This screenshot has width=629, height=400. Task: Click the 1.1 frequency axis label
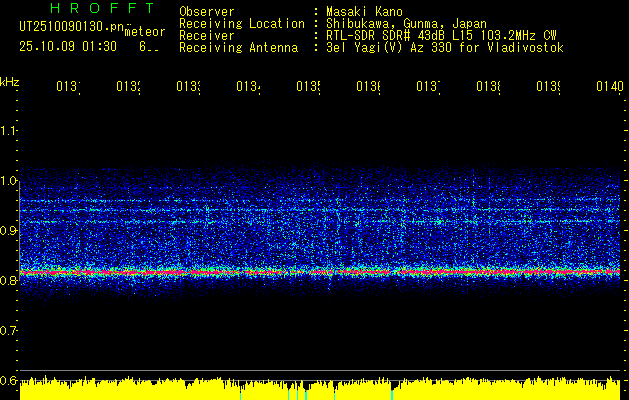(x=9, y=131)
